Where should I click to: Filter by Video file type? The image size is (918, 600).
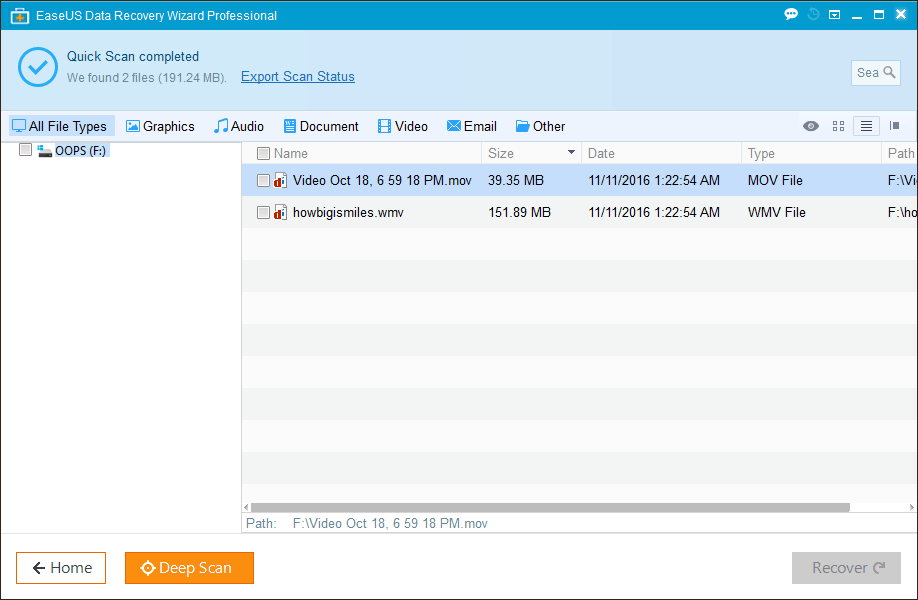click(x=403, y=126)
